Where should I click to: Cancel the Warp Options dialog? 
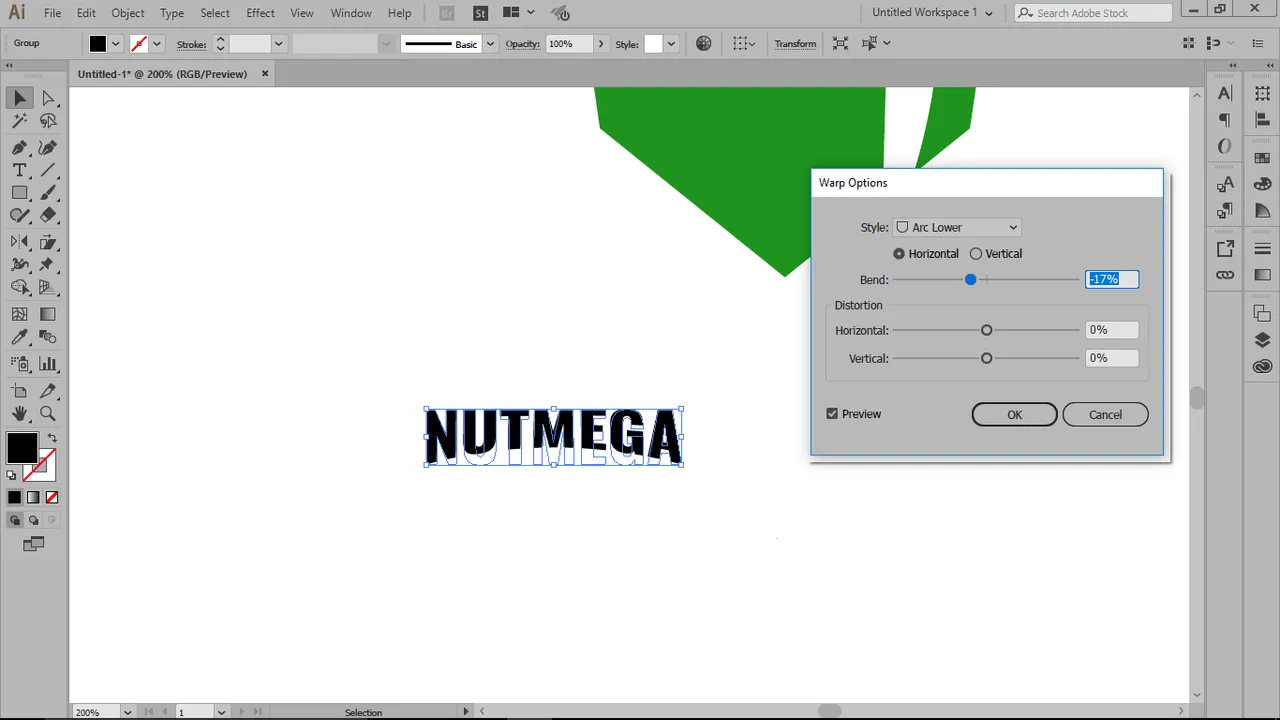tap(1105, 415)
